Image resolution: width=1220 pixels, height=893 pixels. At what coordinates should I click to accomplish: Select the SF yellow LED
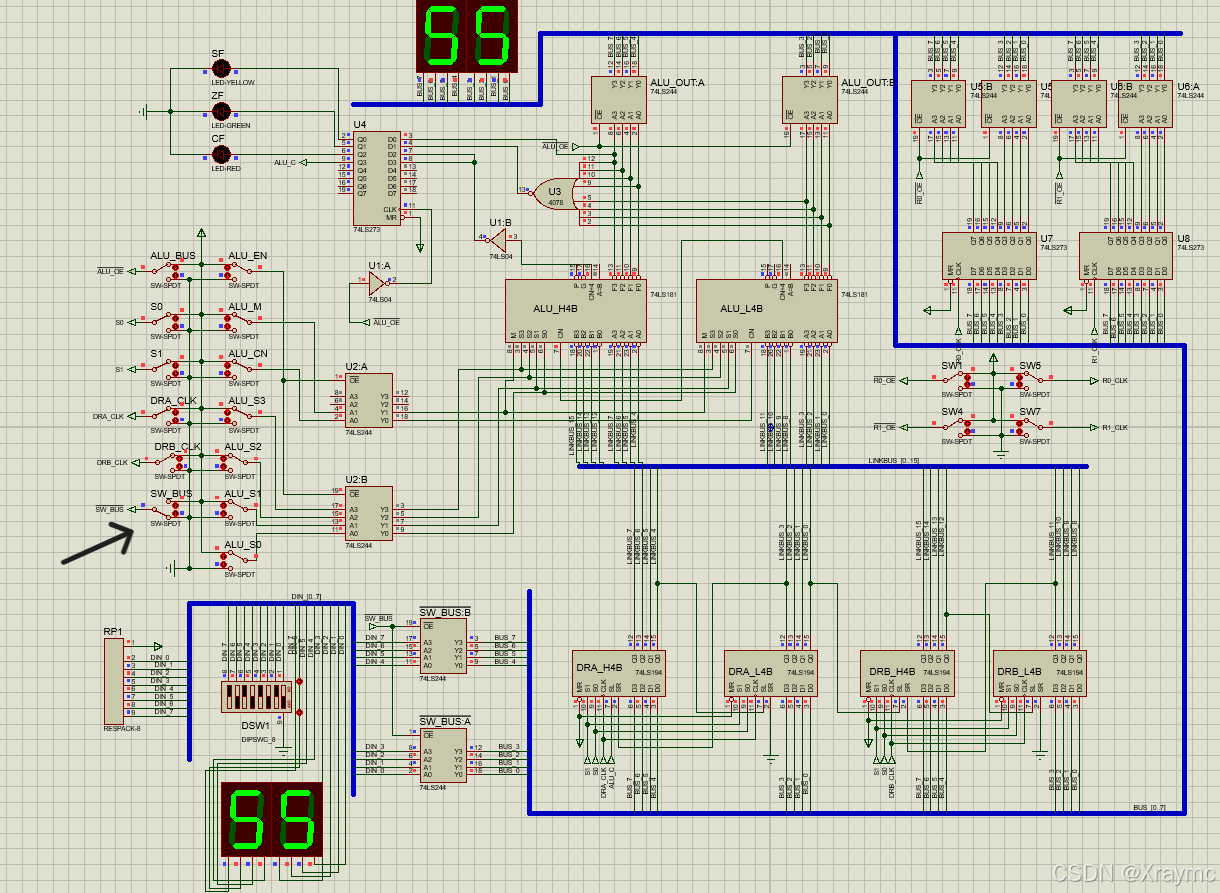[221, 69]
